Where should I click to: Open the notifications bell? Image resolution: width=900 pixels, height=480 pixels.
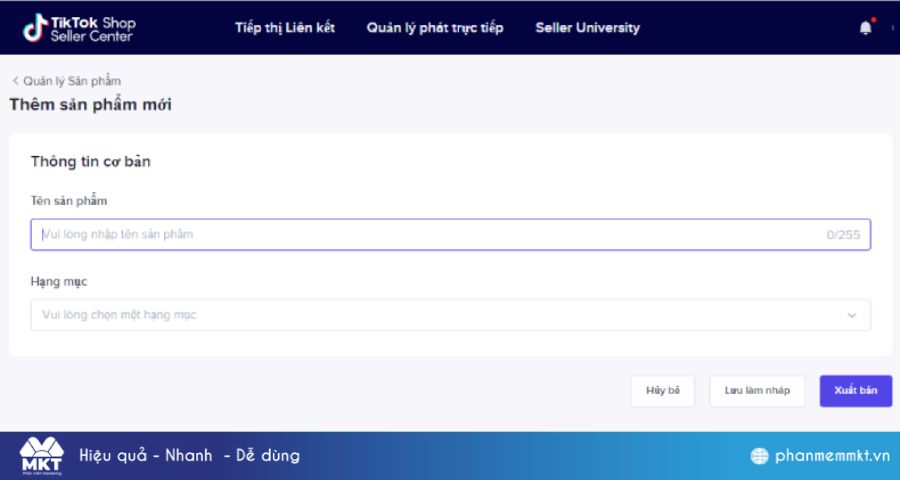tap(866, 28)
